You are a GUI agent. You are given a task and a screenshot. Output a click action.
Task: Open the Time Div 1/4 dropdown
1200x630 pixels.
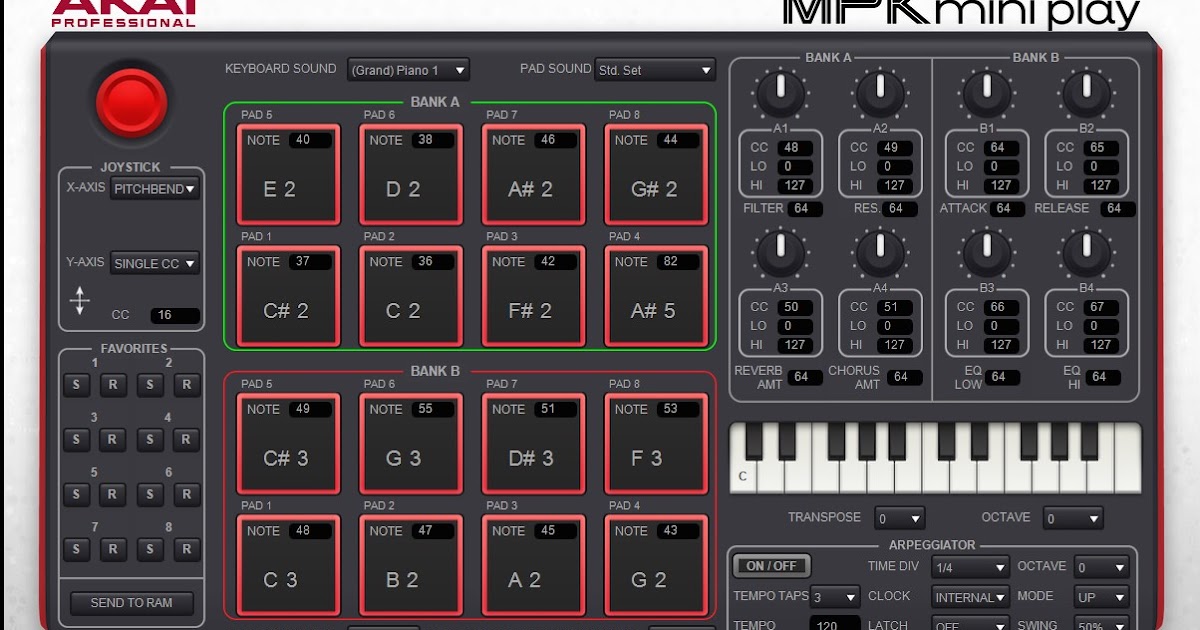[x=968, y=565]
